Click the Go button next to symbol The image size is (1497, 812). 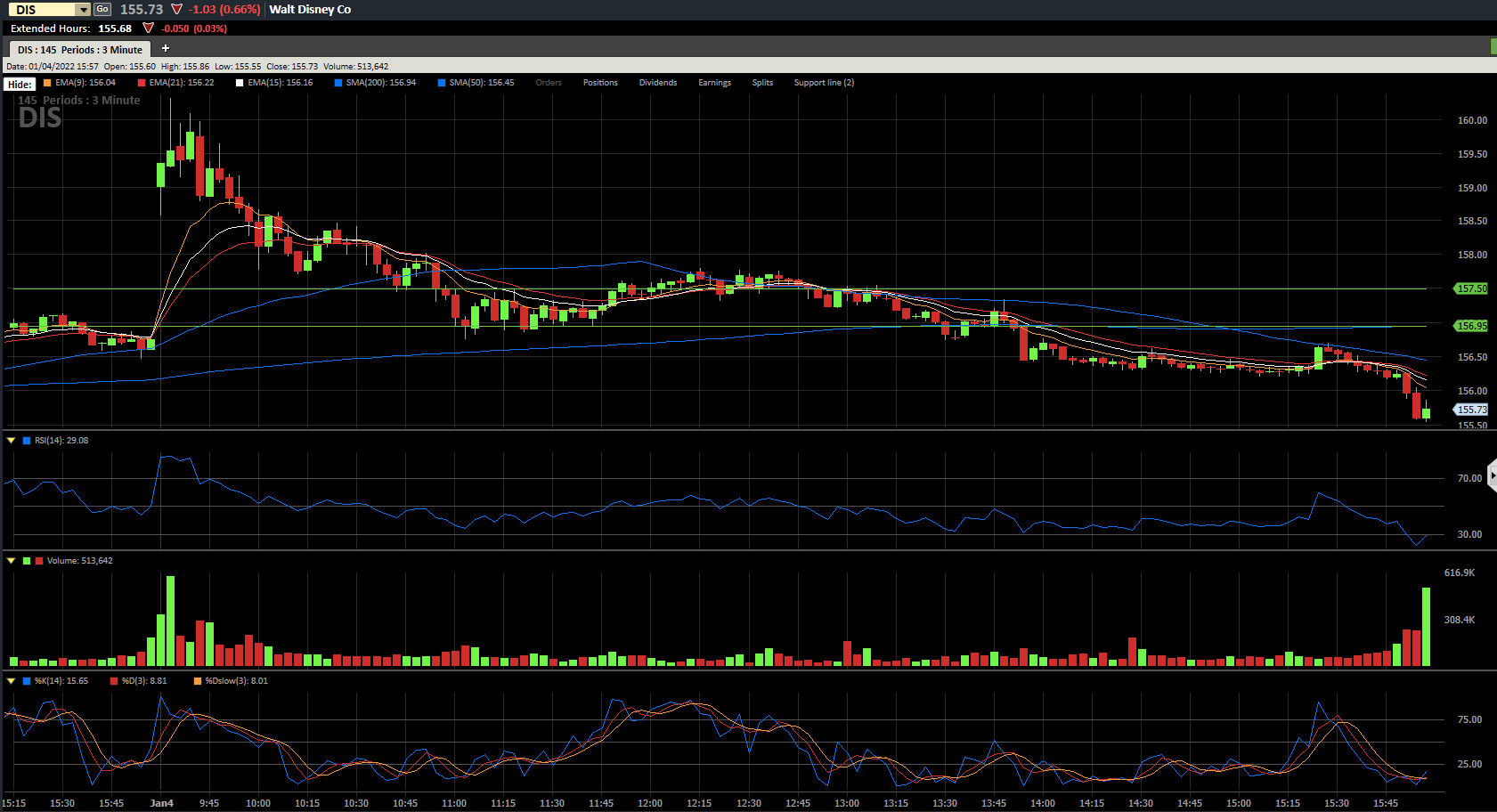(x=102, y=9)
